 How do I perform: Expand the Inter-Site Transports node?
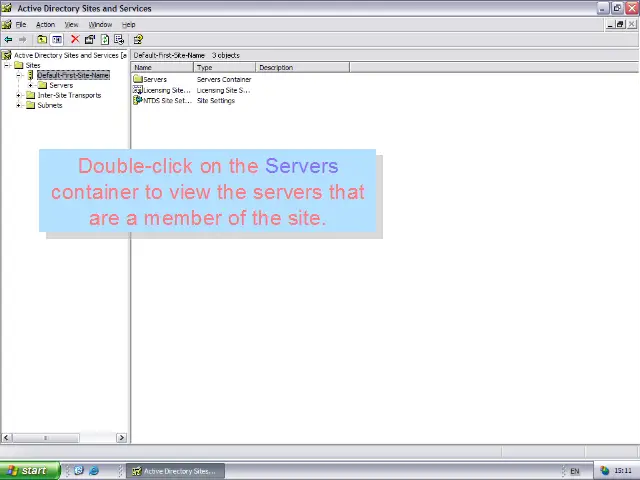pos(19,95)
